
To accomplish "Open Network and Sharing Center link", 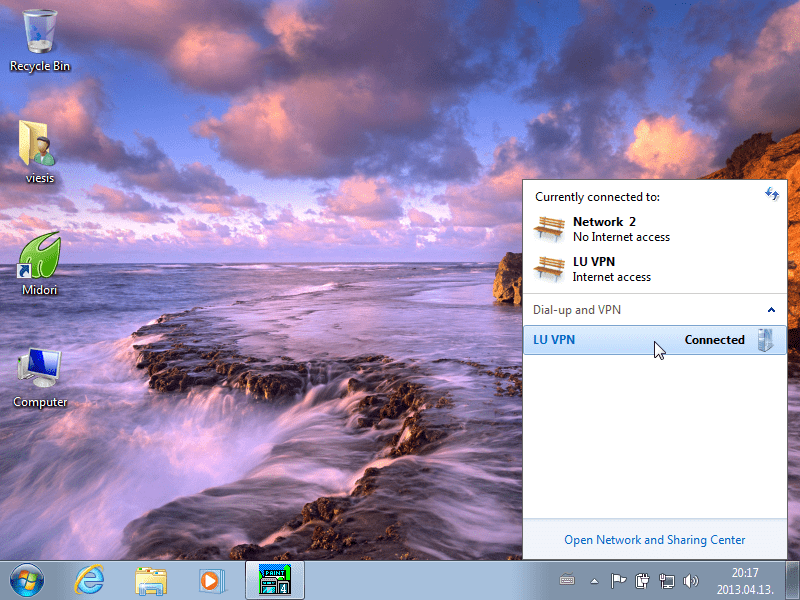I will click(x=655, y=539).
